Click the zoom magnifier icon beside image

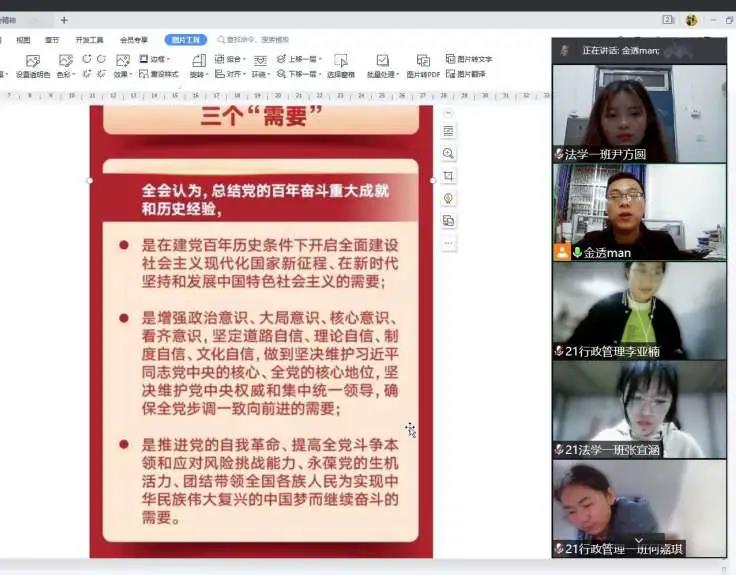(x=448, y=153)
